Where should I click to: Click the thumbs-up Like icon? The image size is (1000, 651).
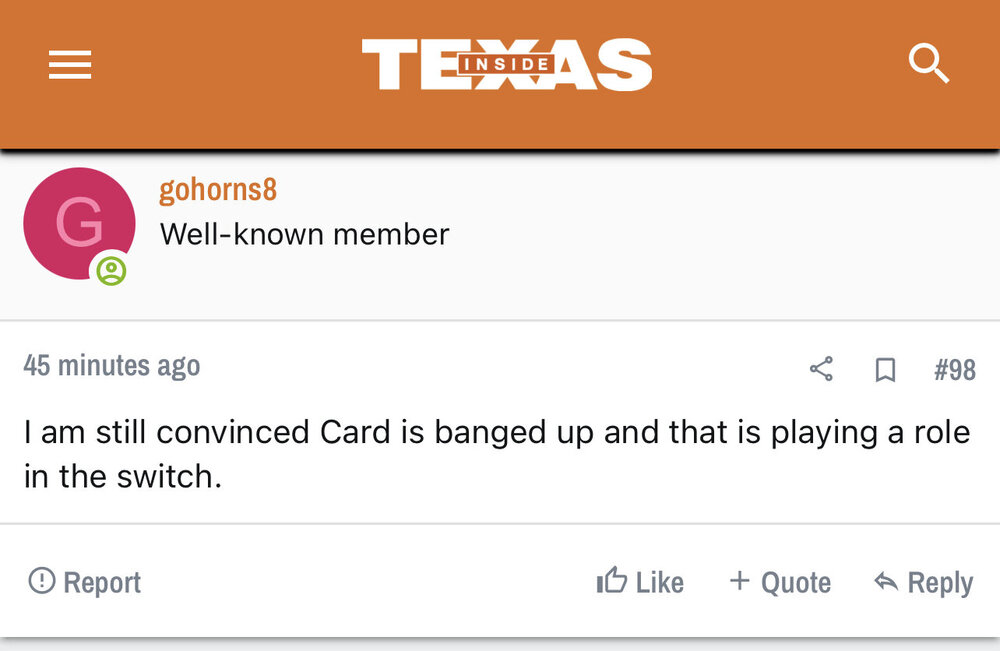[611, 581]
